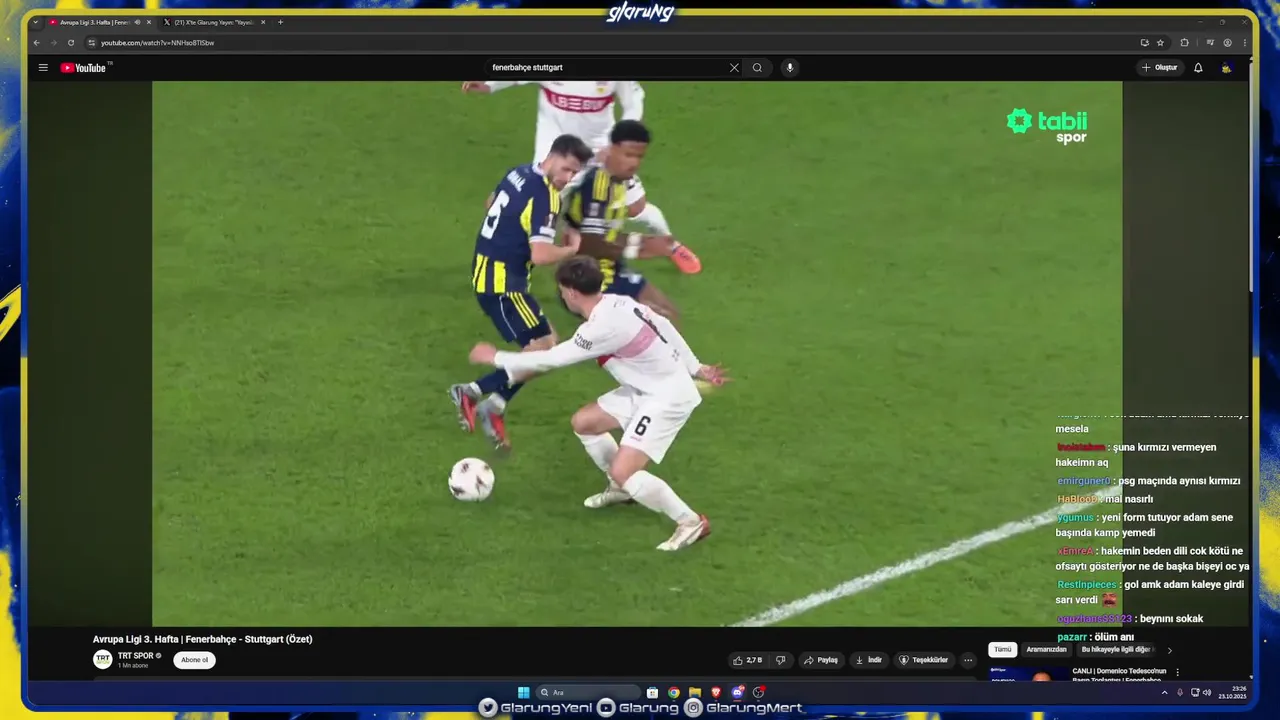Open the YouTube account avatar menu

click(x=1226, y=68)
